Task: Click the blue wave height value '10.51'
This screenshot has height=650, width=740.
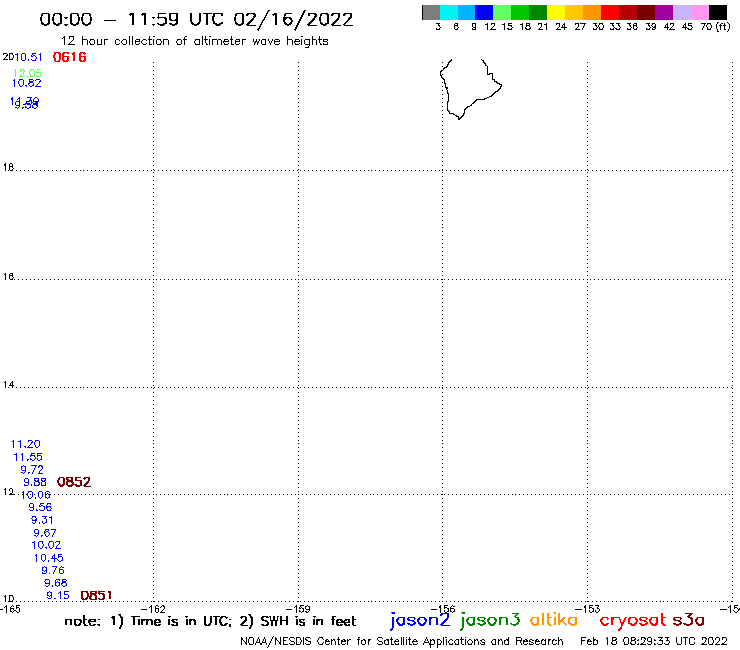Action: pyautogui.click(x=28, y=57)
